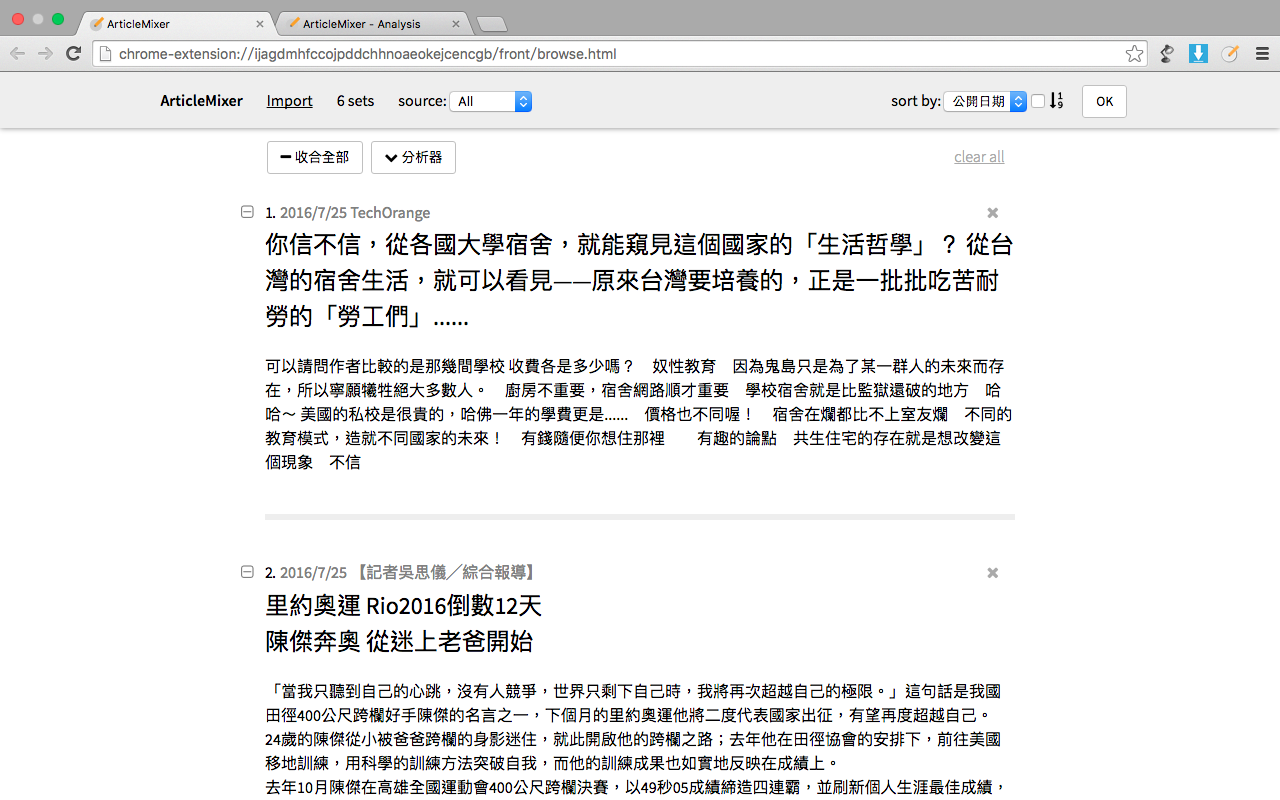Image resolution: width=1280 pixels, height=800 pixels.
Task: Switch to the ArticleMixer - Analysis tab
Action: (371, 24)
